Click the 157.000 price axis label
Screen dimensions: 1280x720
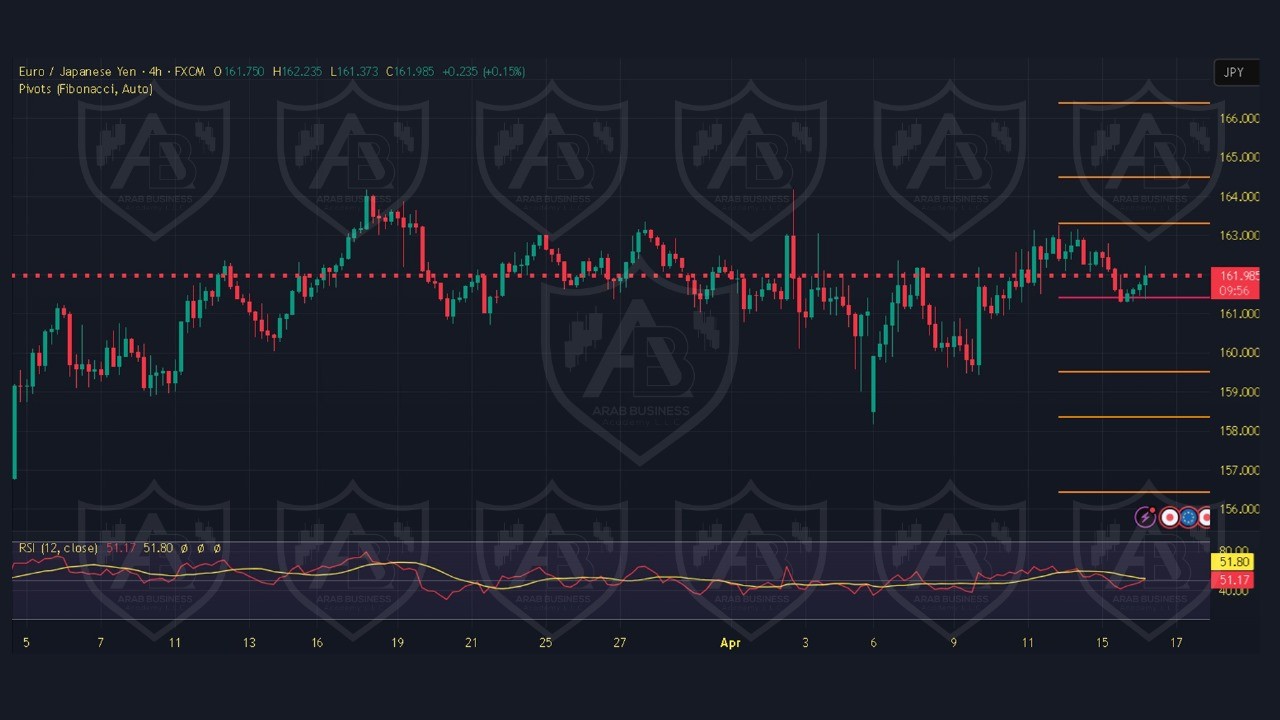pos(1239,470)
